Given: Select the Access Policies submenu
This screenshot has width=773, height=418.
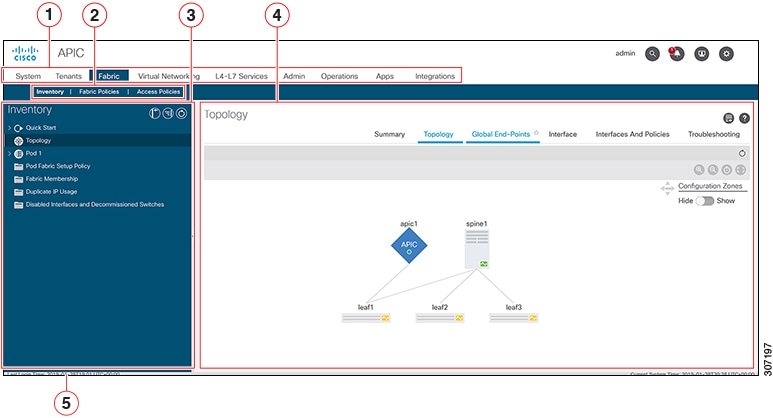Looking at the screenshot, I should click(x=159, y=92).
